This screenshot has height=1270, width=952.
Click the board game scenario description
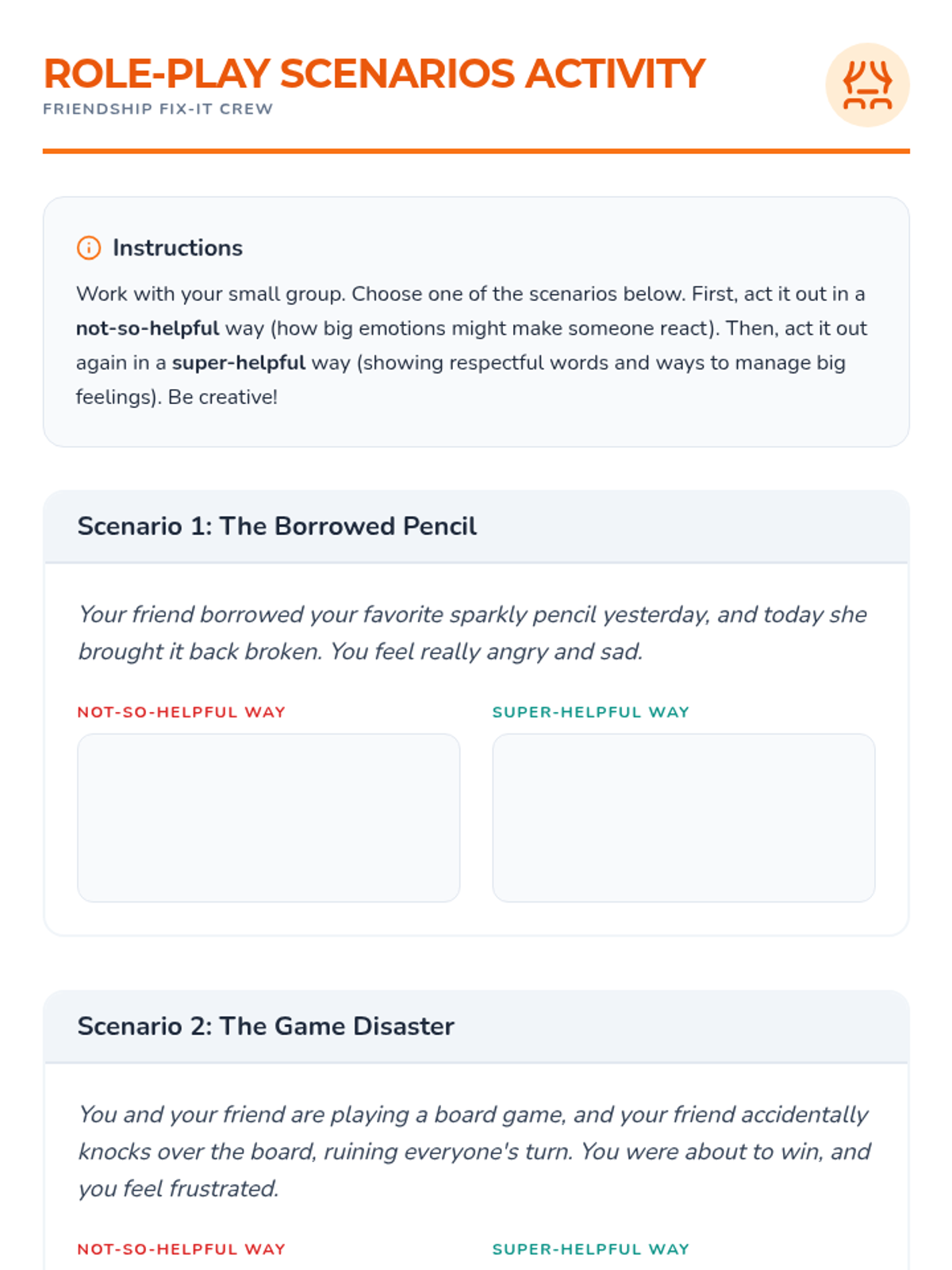(x=474, y=1151)
